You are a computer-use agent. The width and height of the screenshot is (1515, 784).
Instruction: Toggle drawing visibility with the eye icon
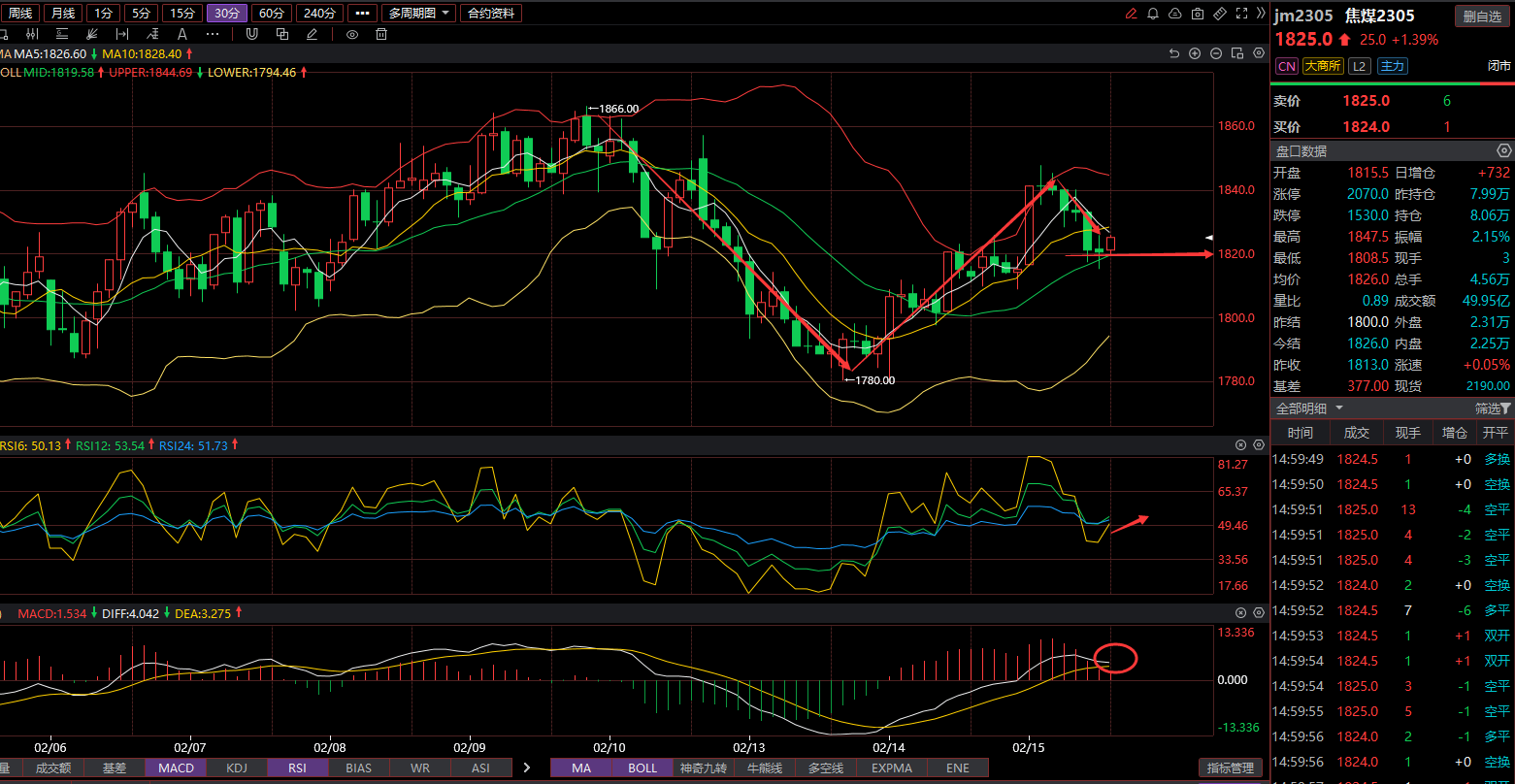352,34
